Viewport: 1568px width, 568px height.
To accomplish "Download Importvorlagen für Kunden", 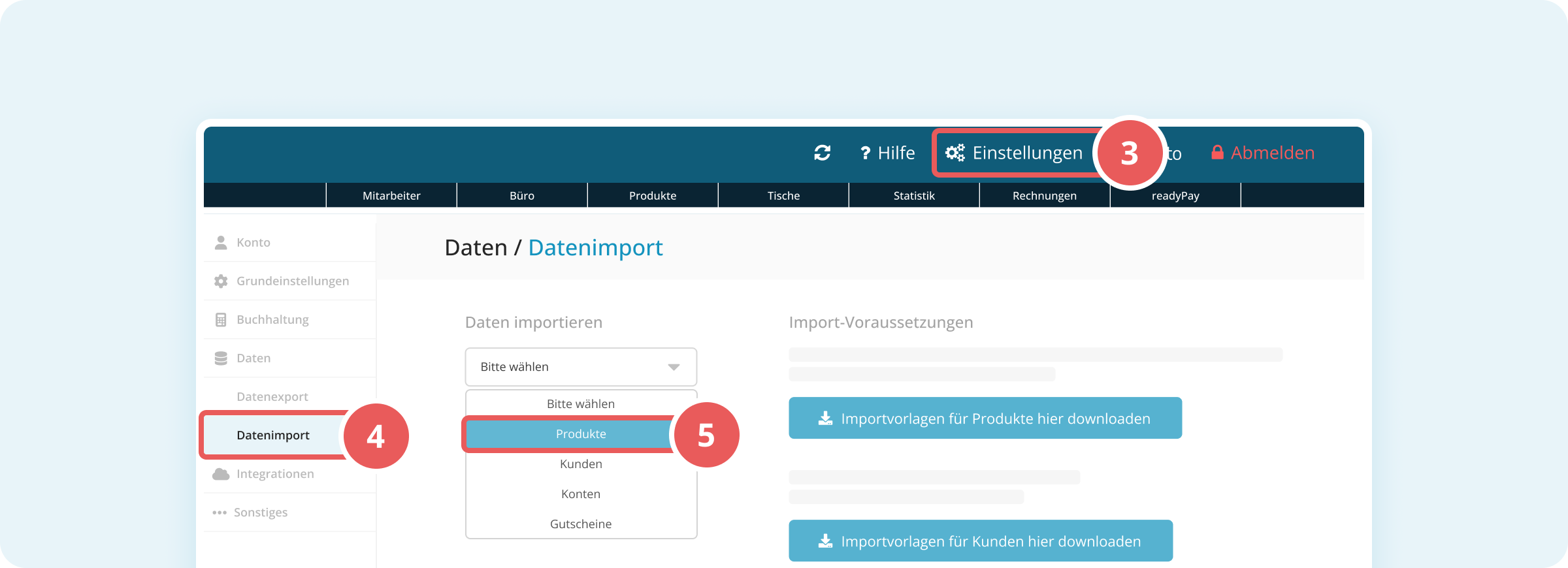I will [981, 541].
